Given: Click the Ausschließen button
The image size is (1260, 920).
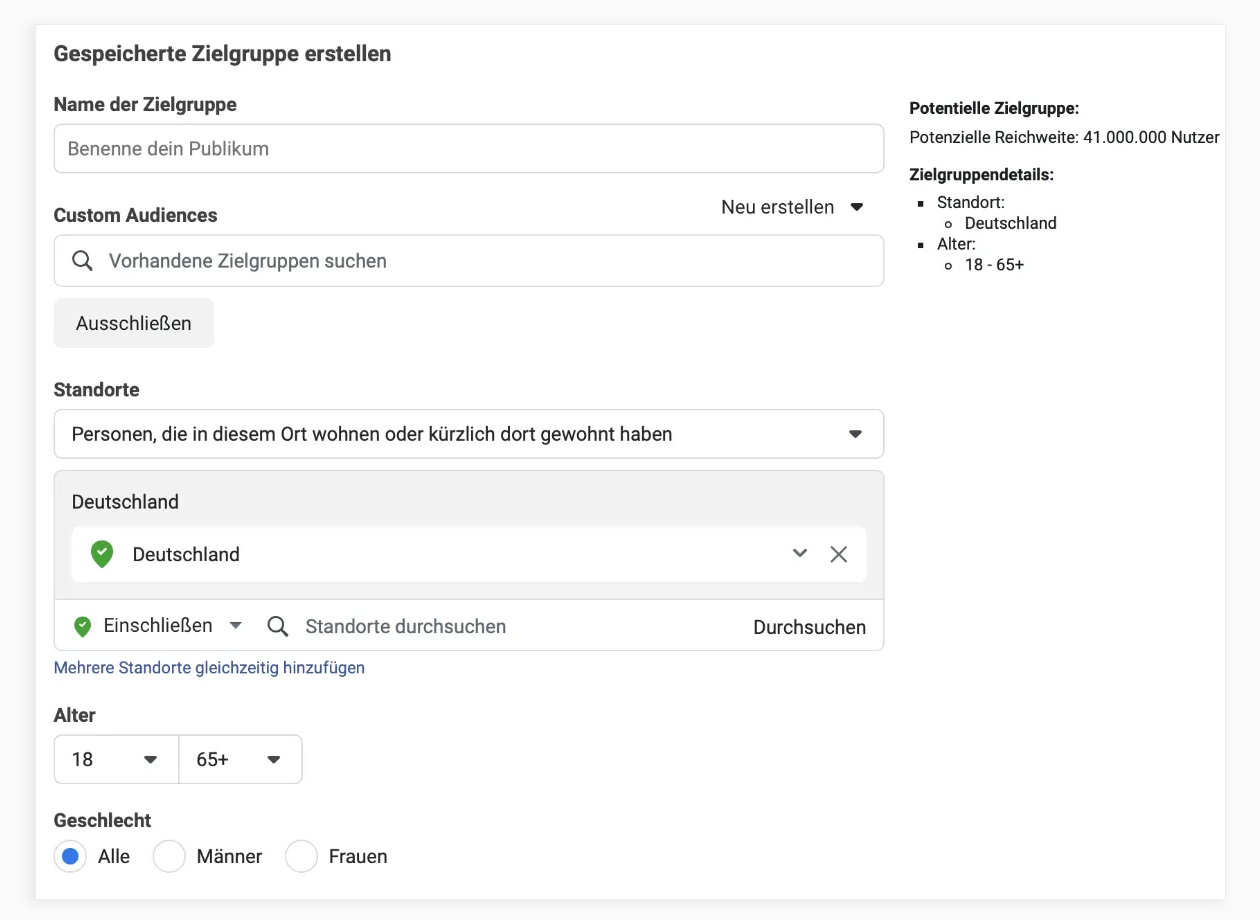Looking at the screenshot, I should click(x=134, y=323).
